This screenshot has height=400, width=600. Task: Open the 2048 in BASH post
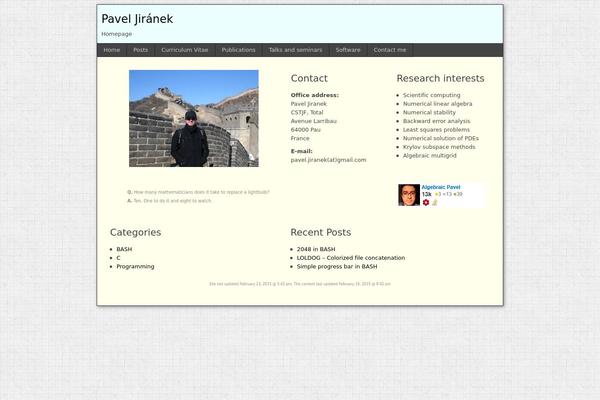316,249
